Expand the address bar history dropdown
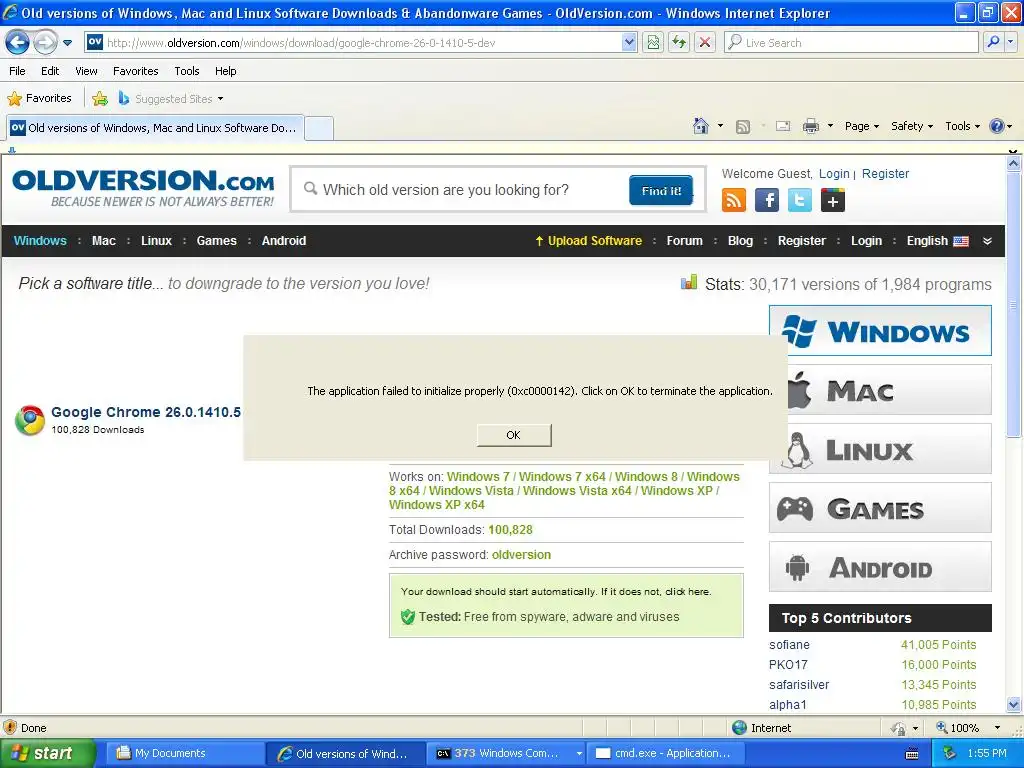Image resolution: width=1024 pixels, height=768 pixels. pos(629,43)
